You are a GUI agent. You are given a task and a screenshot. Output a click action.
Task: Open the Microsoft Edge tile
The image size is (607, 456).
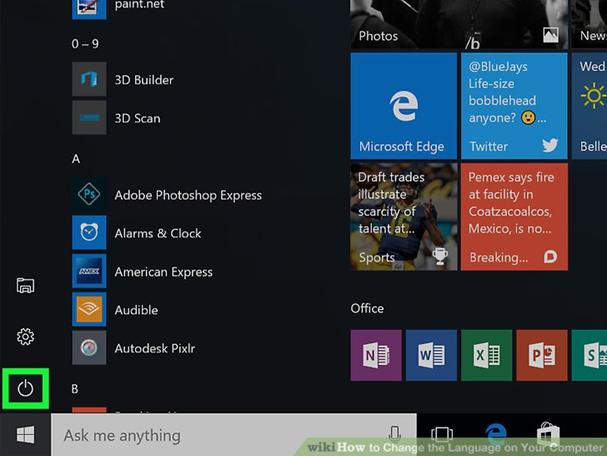(x=404, y=106)
